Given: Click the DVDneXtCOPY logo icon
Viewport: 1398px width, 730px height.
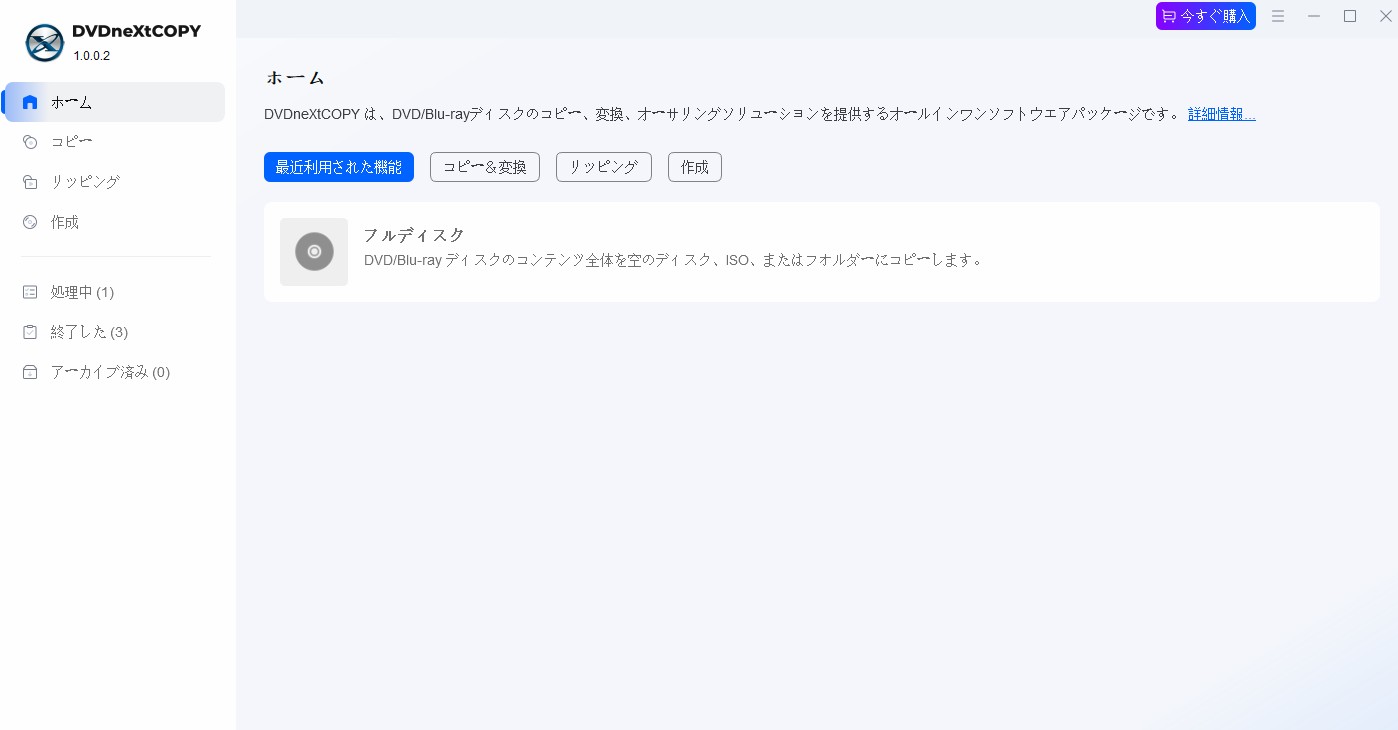Looking at the screenshot, I should coord(45,42).
